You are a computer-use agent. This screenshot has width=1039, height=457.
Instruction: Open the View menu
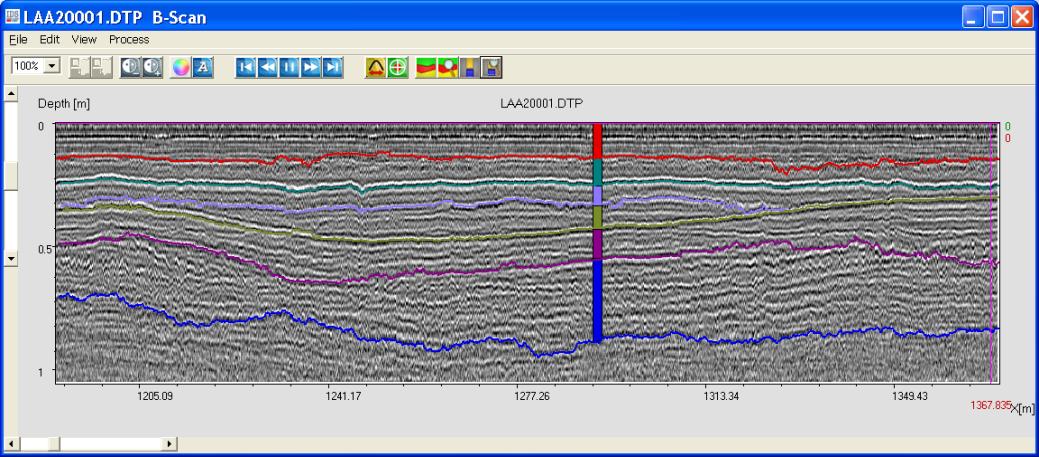(x=84, y=40)
